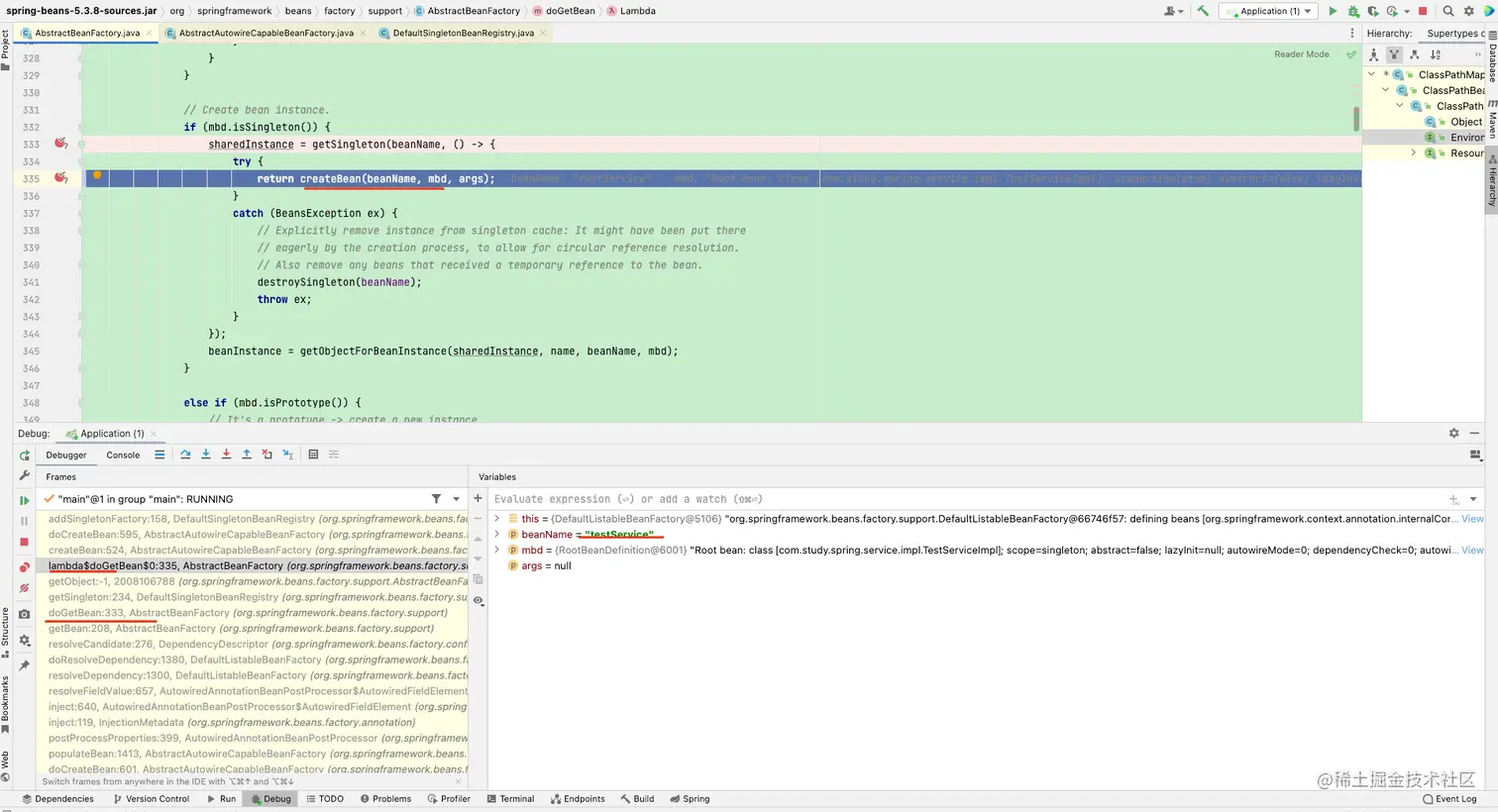
Task: Open debug panel gear options
Action: [1453, 434]
